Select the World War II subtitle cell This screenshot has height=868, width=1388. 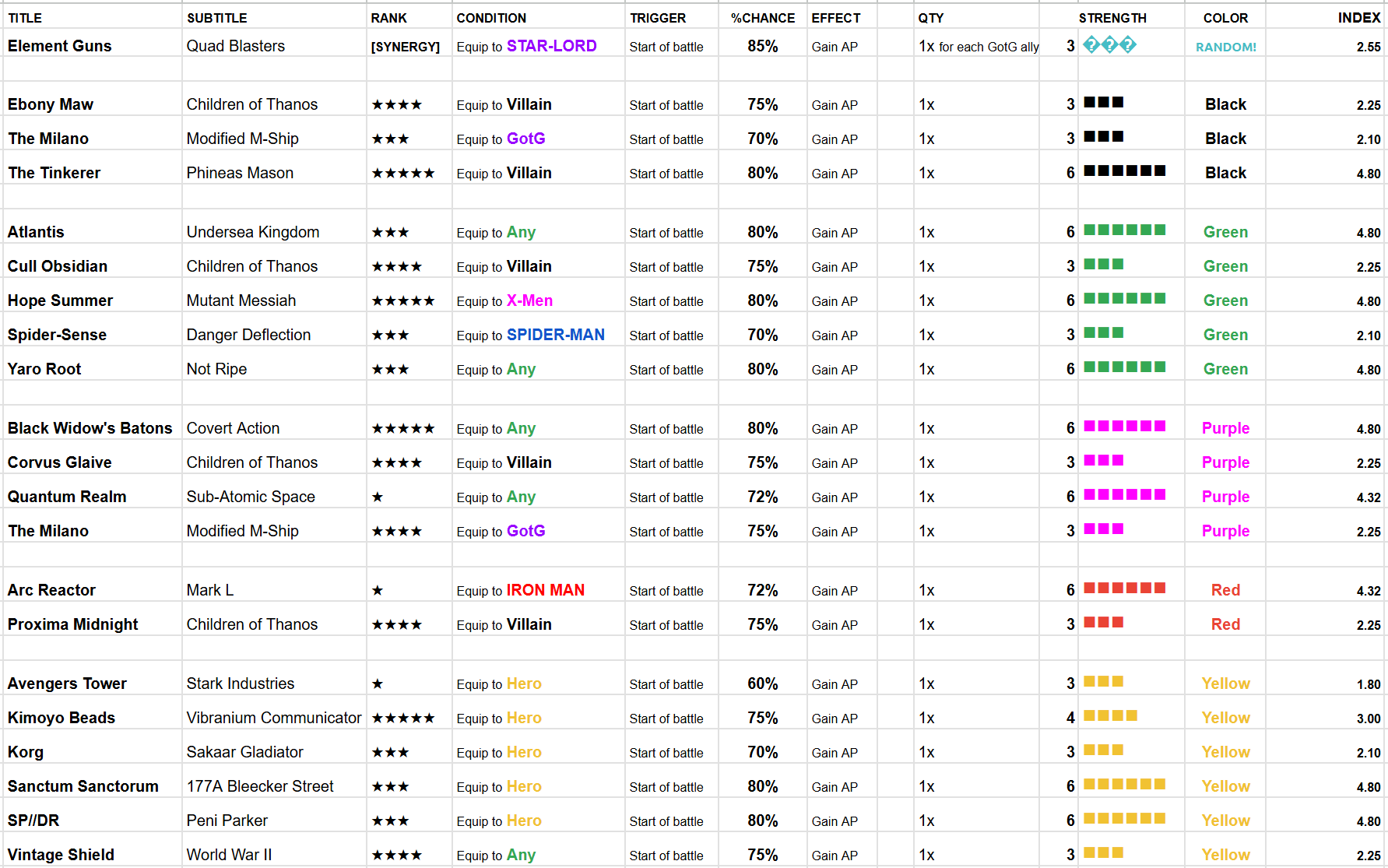(x=230, y=855)
